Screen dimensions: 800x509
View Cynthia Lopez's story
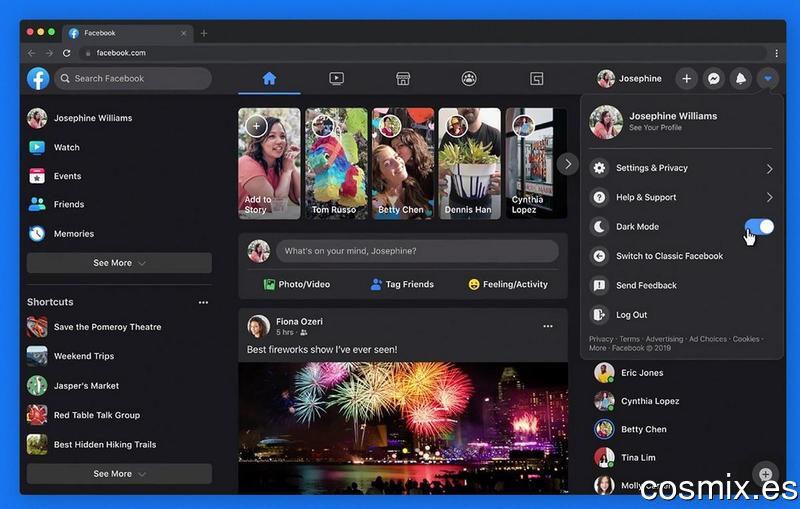point(536,164)
